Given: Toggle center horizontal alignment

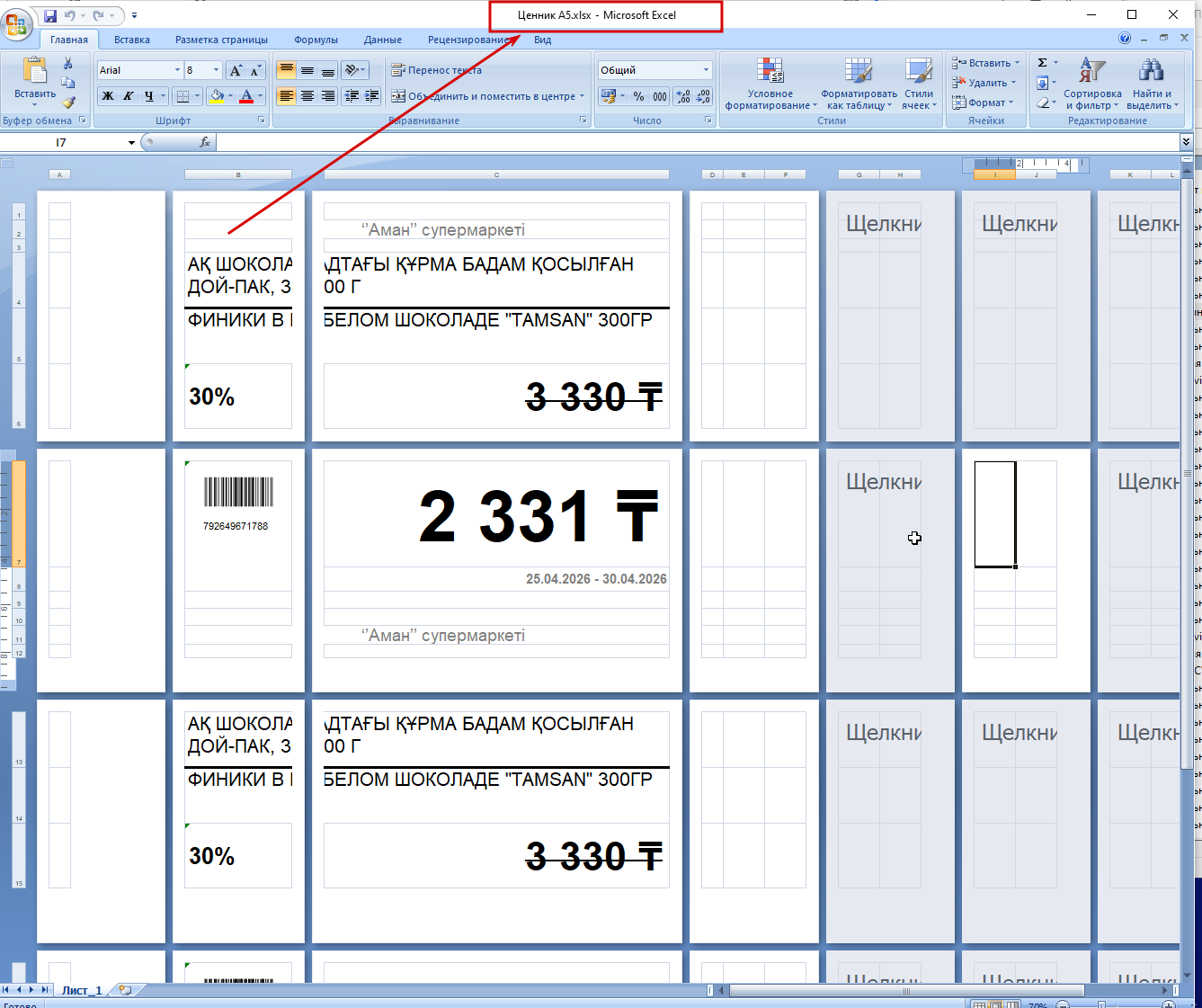Looking at the screenshot, I should [x=307, y=96].
